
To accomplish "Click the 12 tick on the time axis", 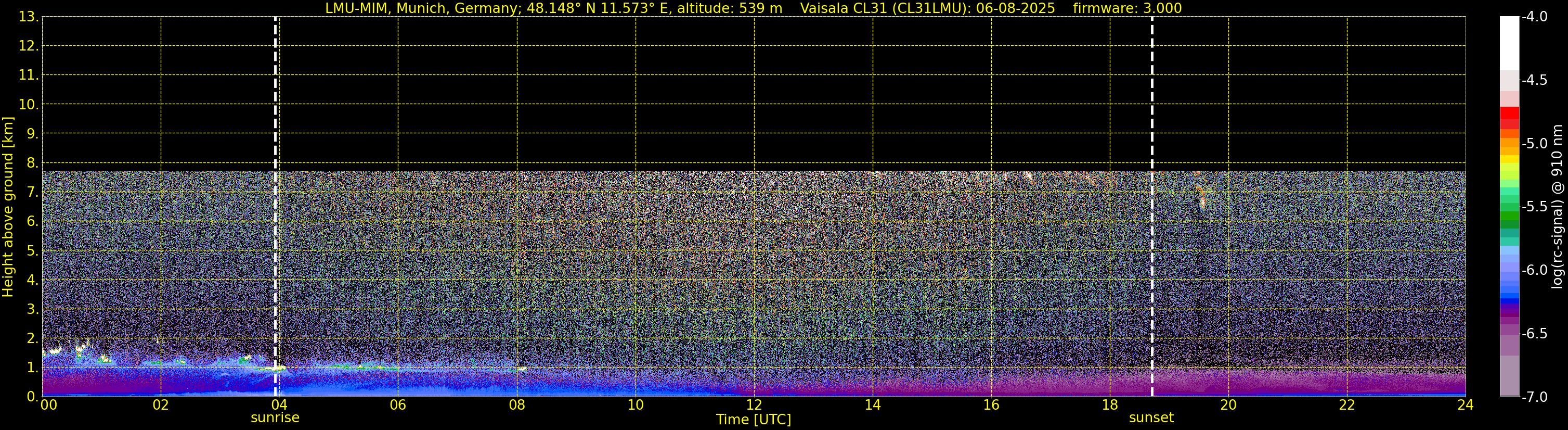I will (x=754, y=405).
